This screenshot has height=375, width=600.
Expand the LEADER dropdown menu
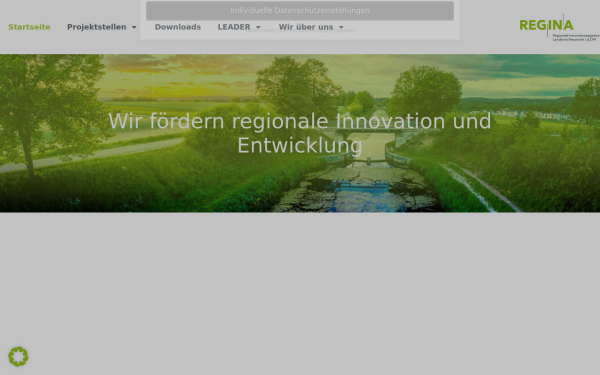click(239, 27)
